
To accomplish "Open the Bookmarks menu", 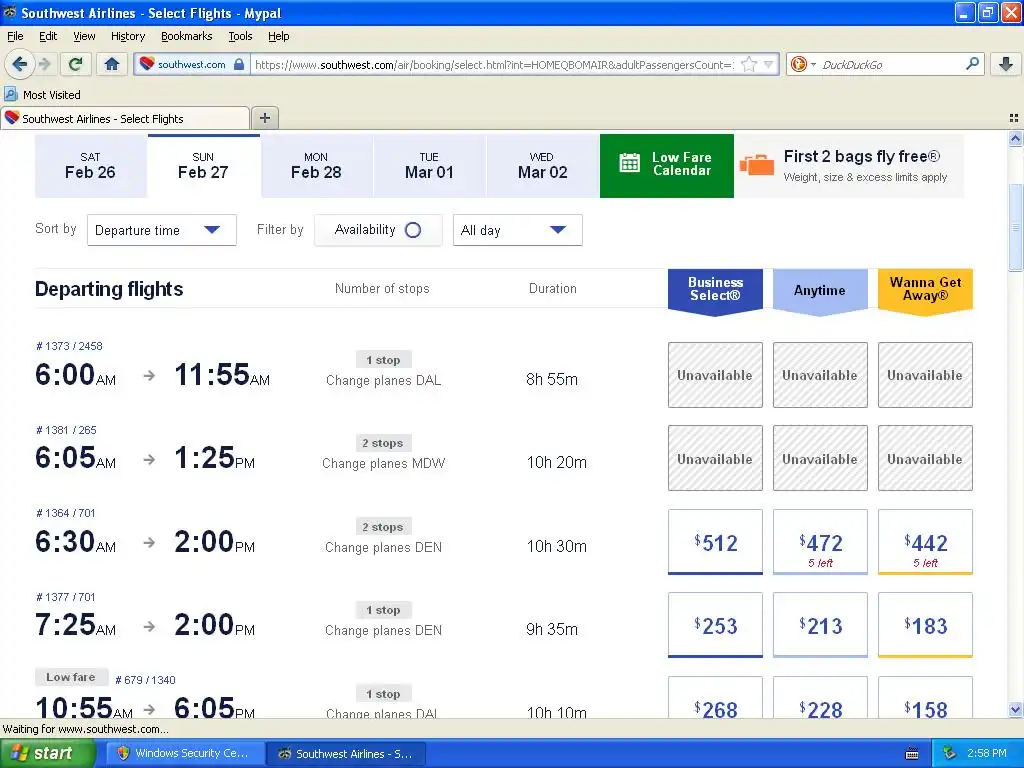I will pyautogui.click(x=186, y=36).
